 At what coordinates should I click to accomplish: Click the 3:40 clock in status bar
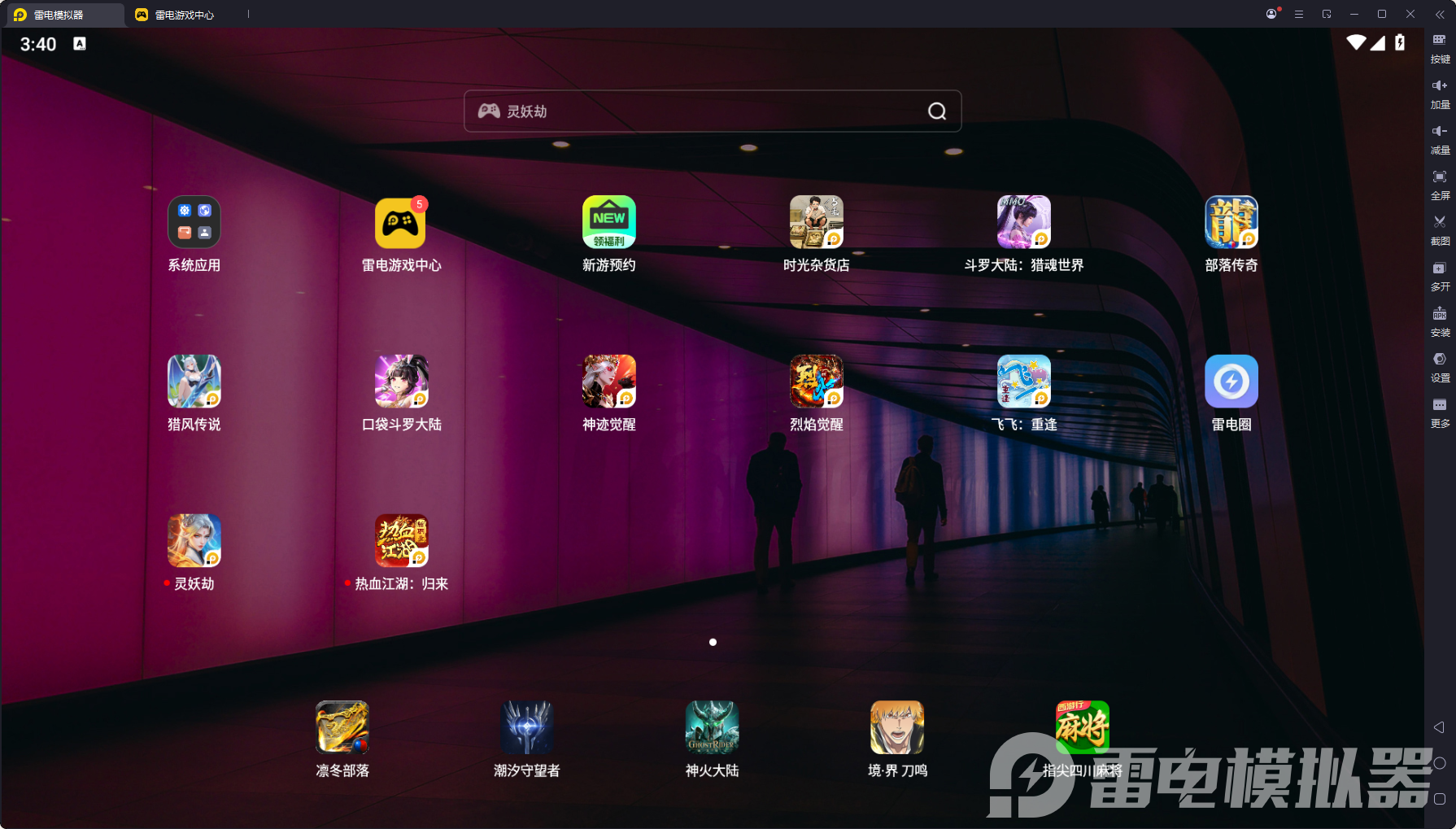point(38,44)
